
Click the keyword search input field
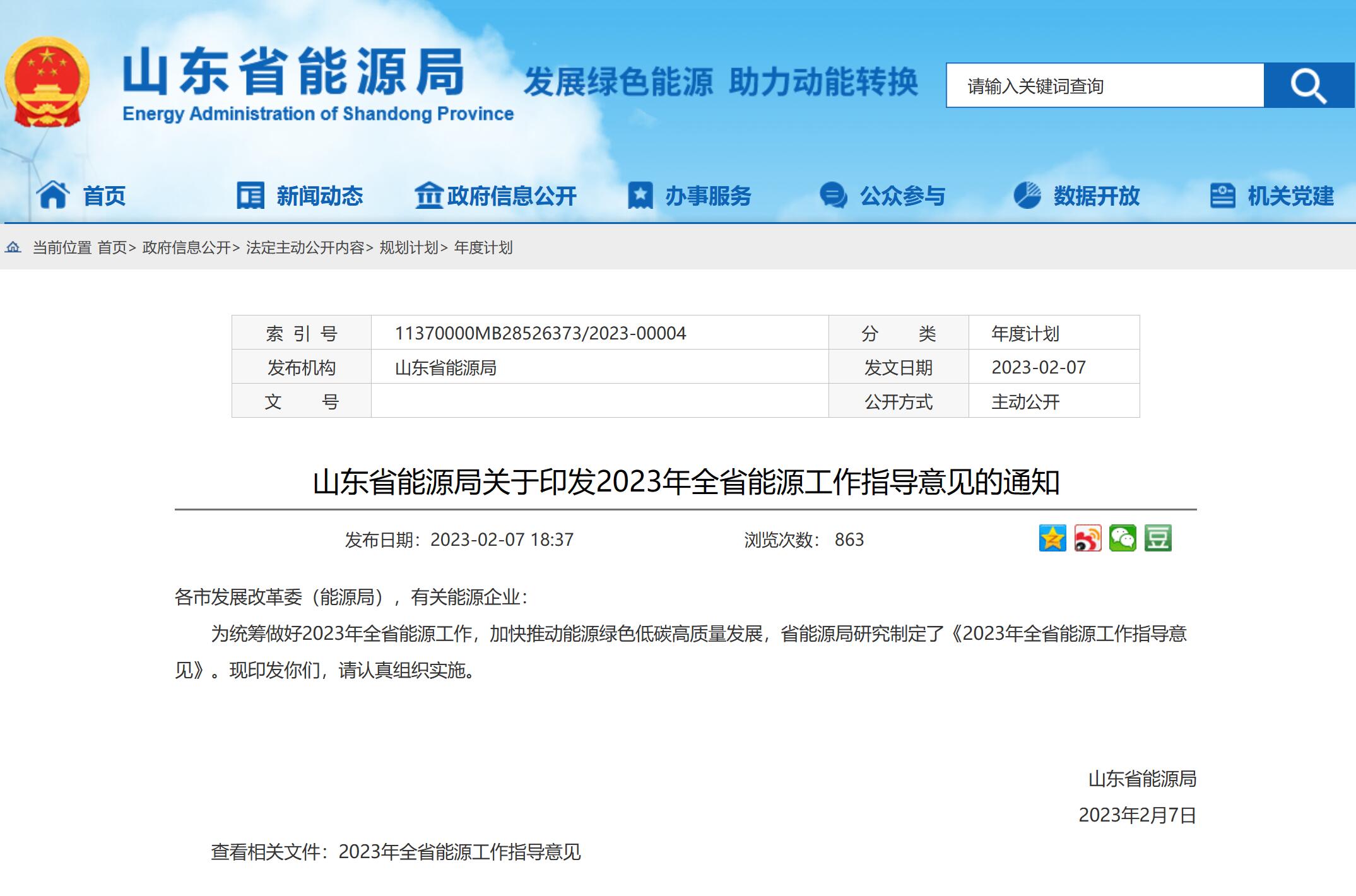pyautogui.click(x=1105, y=85)
